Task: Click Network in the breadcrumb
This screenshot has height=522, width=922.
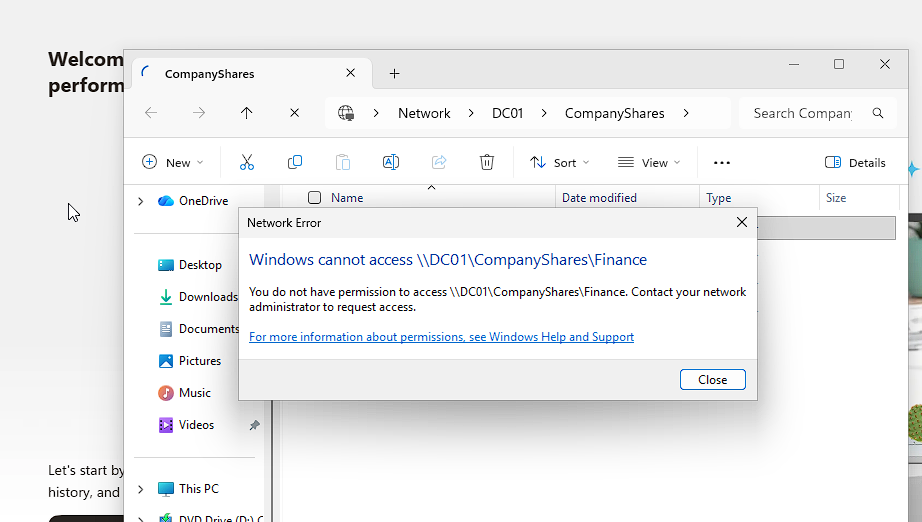Action: coord(424,113)
